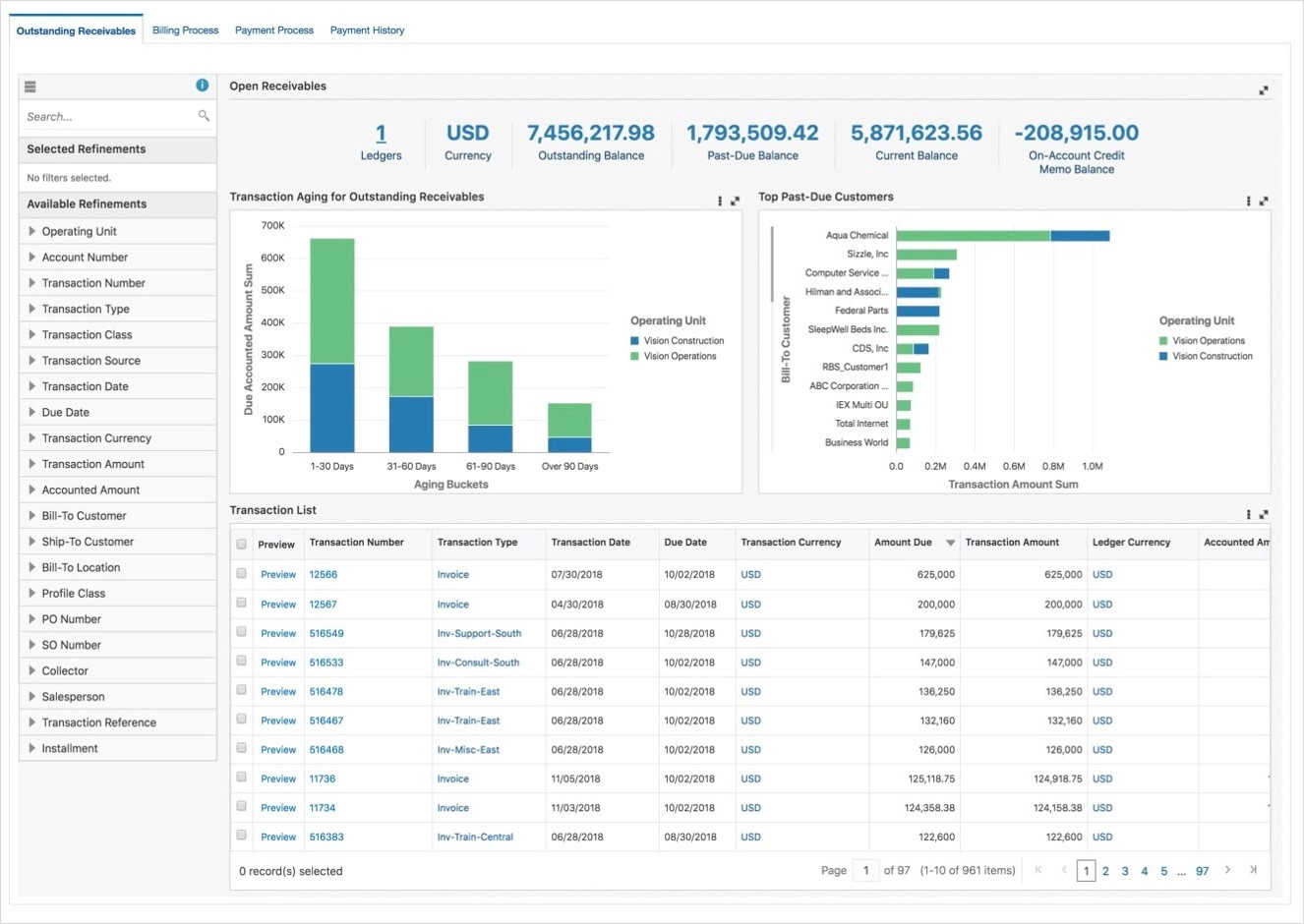Sort table by Transaction Date column header

(591, 543)
